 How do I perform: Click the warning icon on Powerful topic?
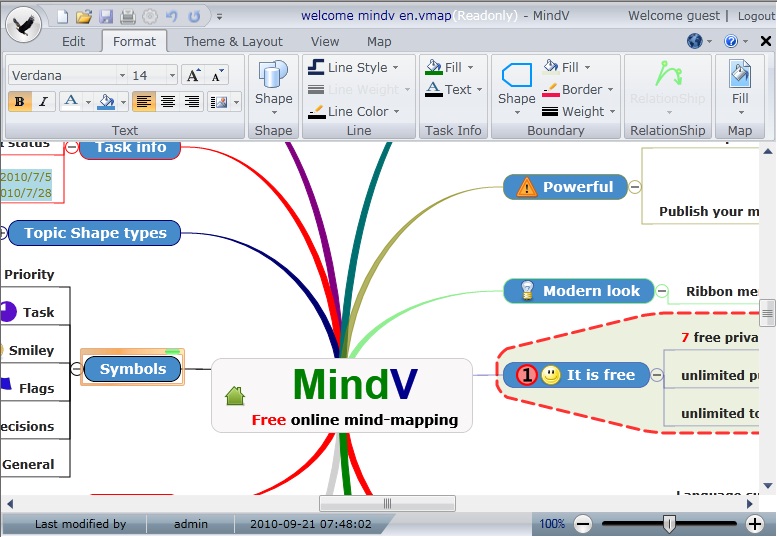tap(526, 187)
